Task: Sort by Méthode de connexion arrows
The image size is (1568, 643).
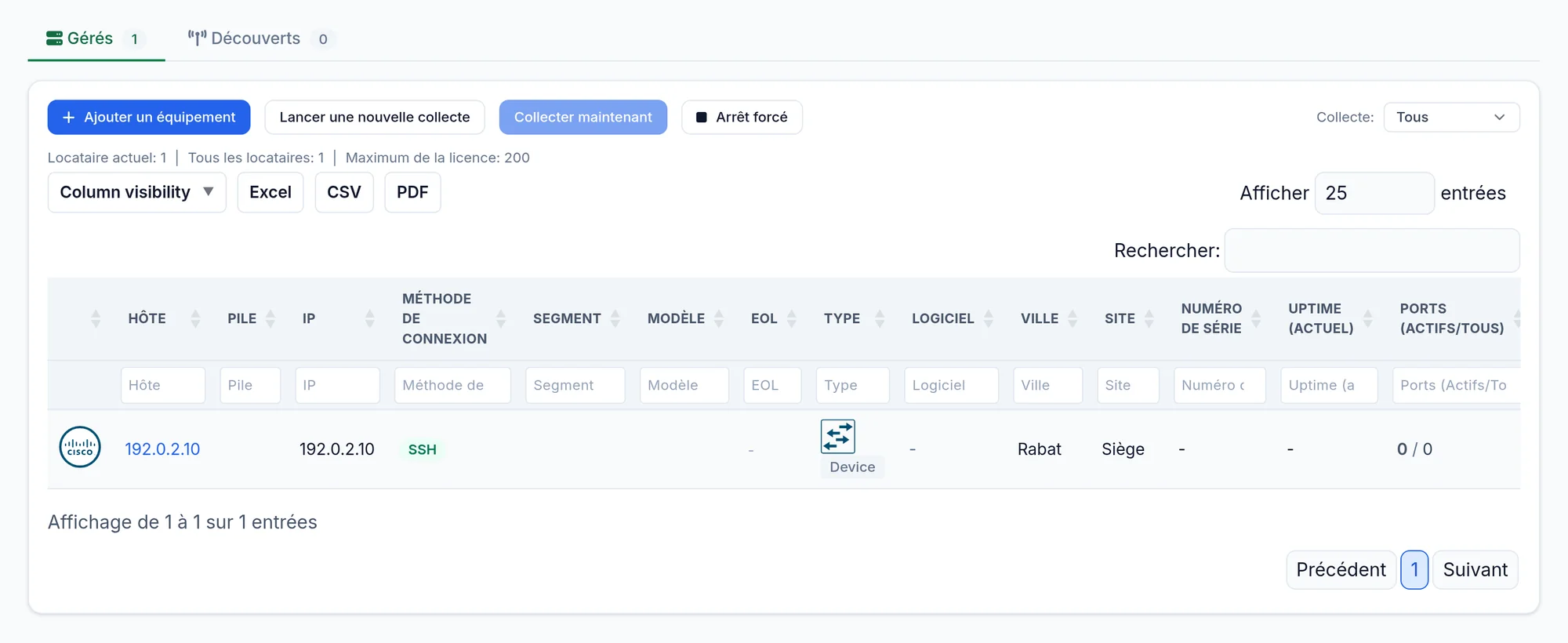Action: [501, 318]
